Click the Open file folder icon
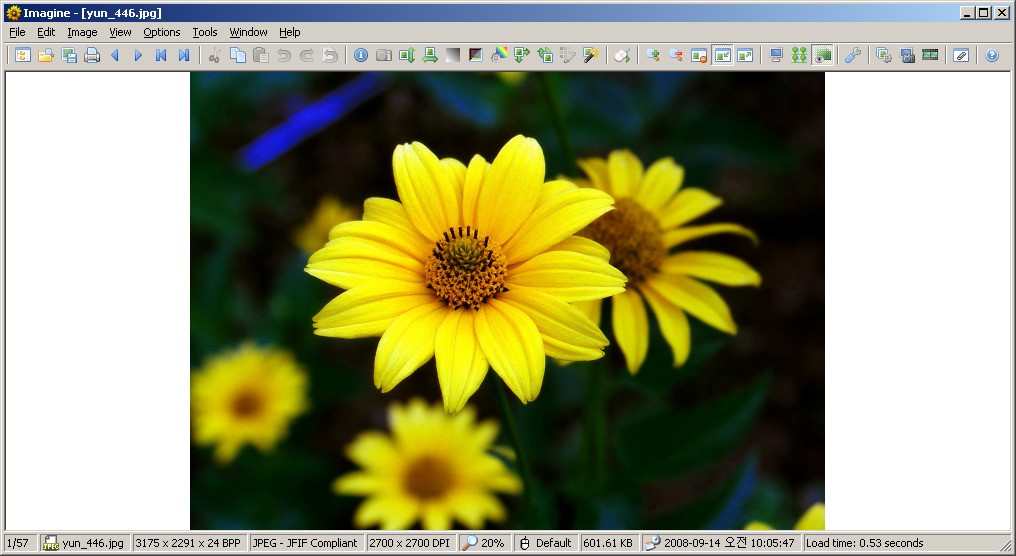The image size is (1016, 556). coord(45,56)
